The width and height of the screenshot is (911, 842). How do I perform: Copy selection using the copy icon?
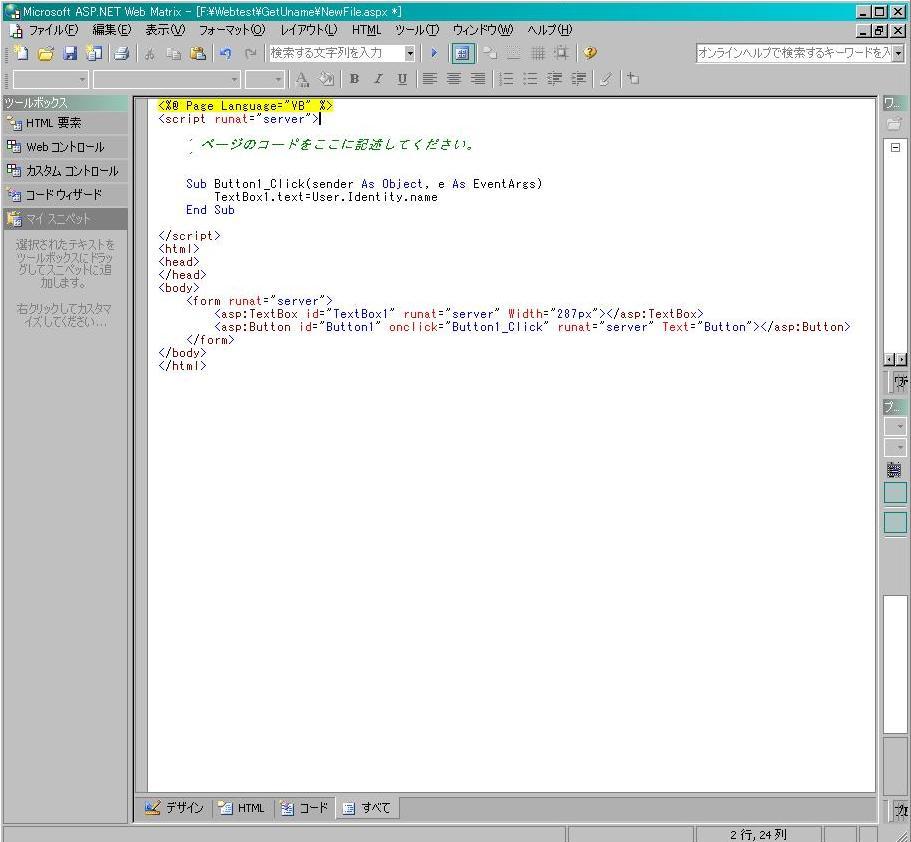pyautogui.click(x=173, y=53)
